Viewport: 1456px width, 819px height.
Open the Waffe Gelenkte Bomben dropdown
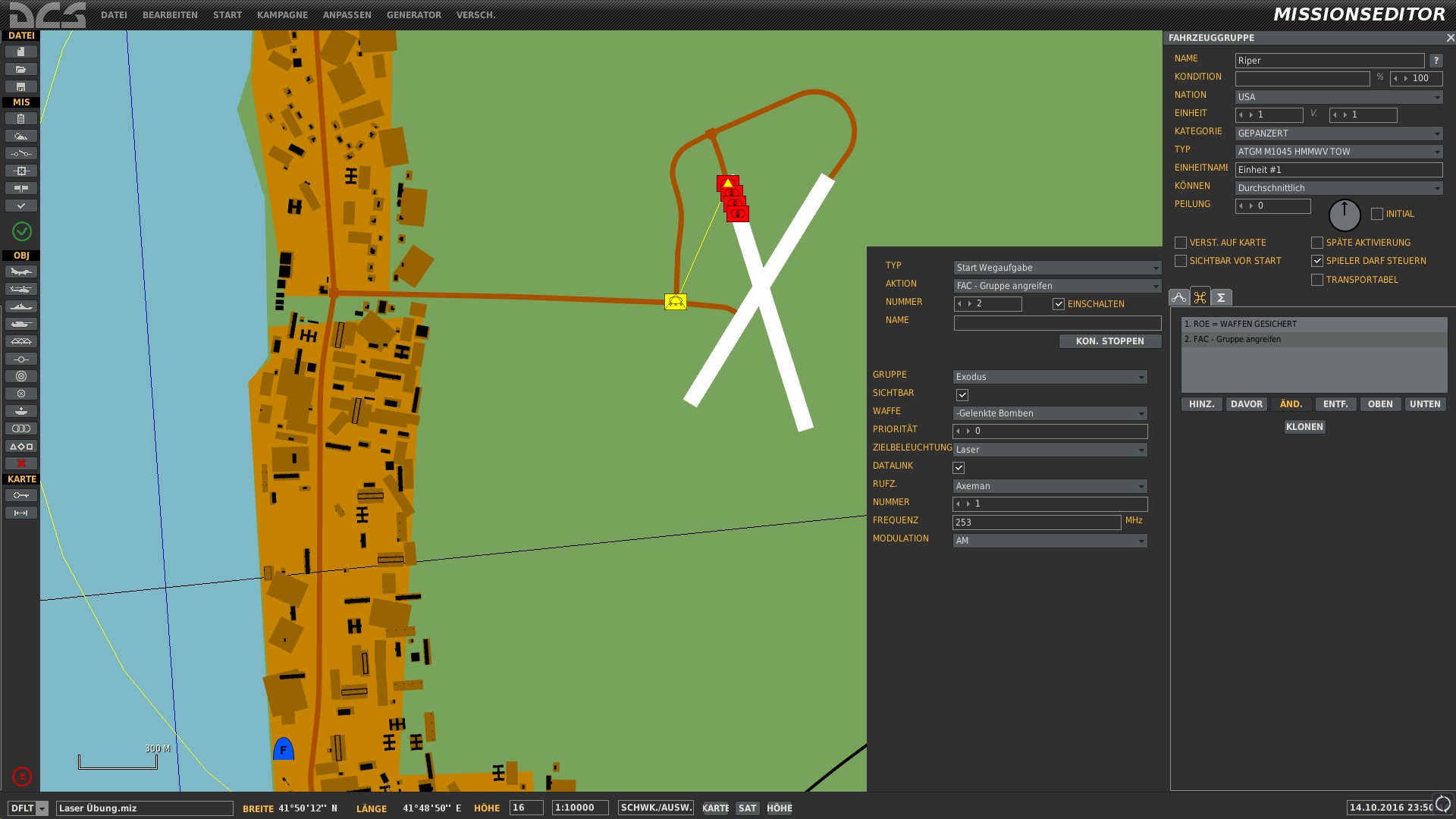pos(1050,413)
